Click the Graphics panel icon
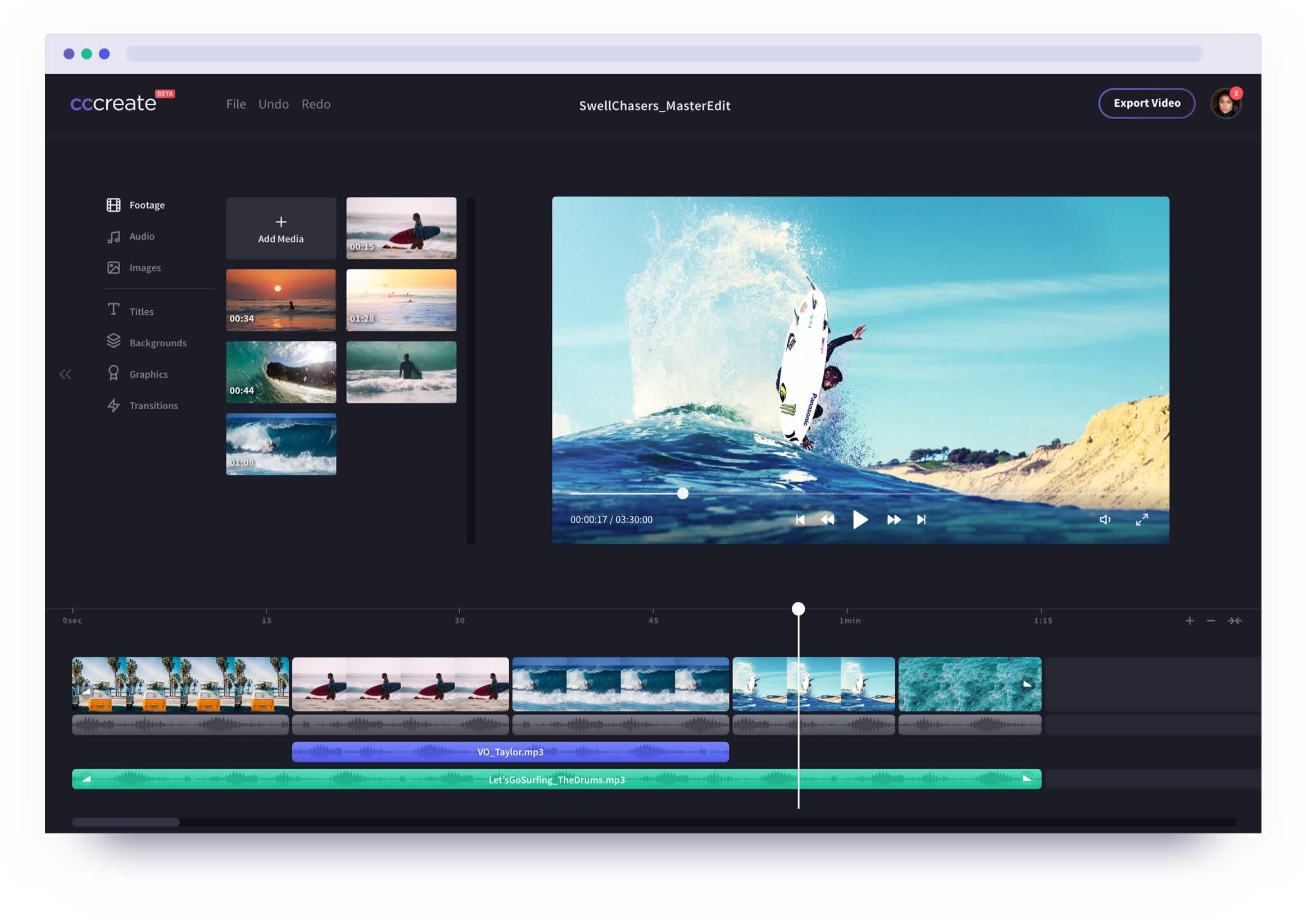 click(112, 373)
